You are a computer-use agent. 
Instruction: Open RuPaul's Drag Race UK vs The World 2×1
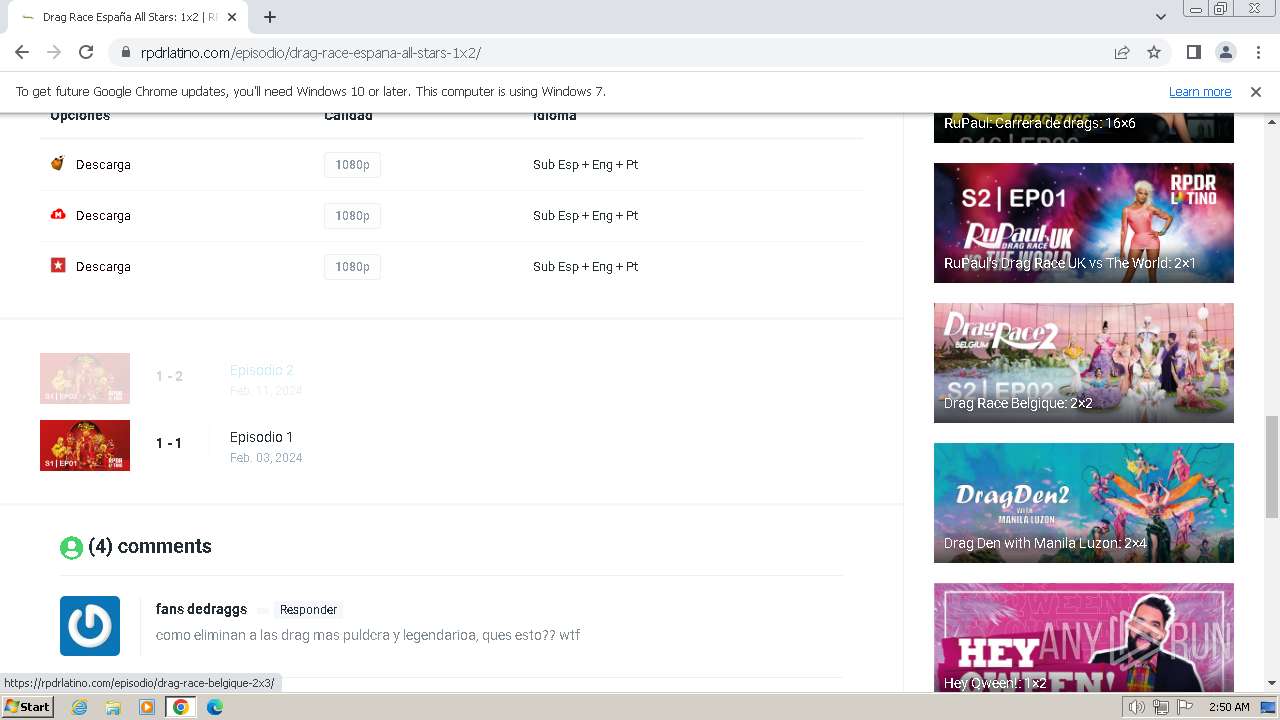tap(1084, 223)
